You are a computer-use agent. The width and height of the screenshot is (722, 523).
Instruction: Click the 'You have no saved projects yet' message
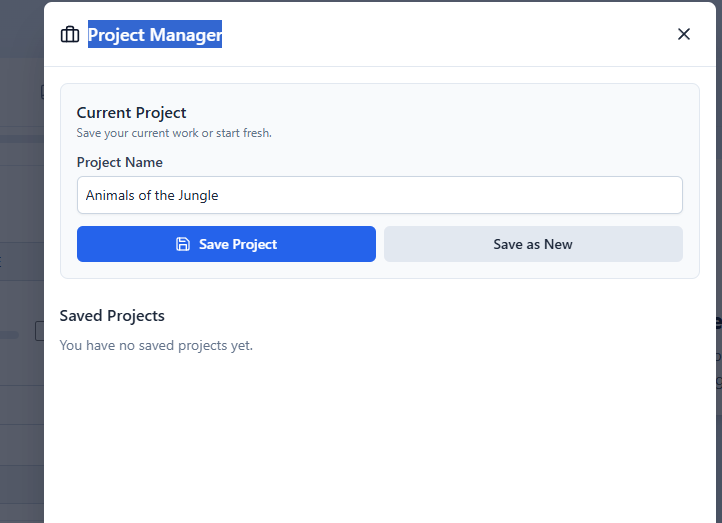coord(156,346)
